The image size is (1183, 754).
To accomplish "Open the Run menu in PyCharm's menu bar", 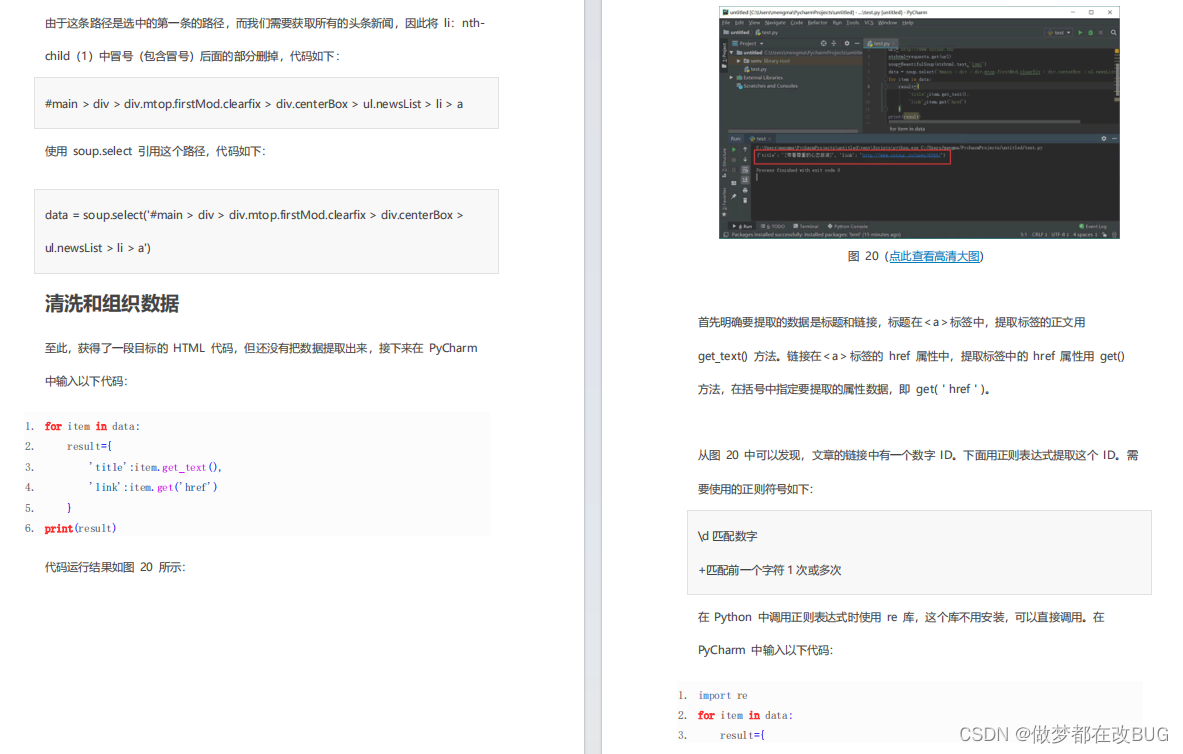I will click(837, 23).
